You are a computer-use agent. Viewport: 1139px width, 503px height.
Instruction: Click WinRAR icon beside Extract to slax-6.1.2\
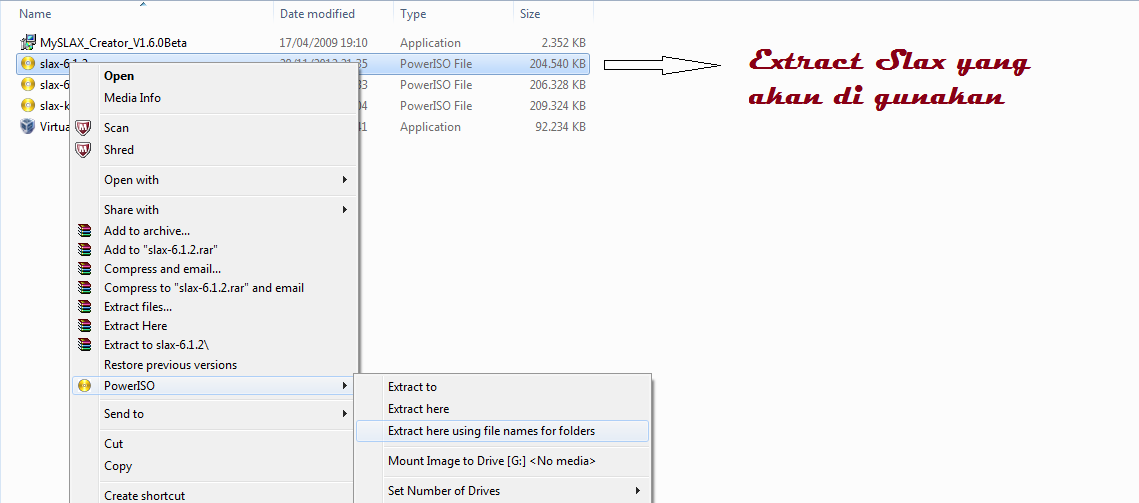click(85, 345)
